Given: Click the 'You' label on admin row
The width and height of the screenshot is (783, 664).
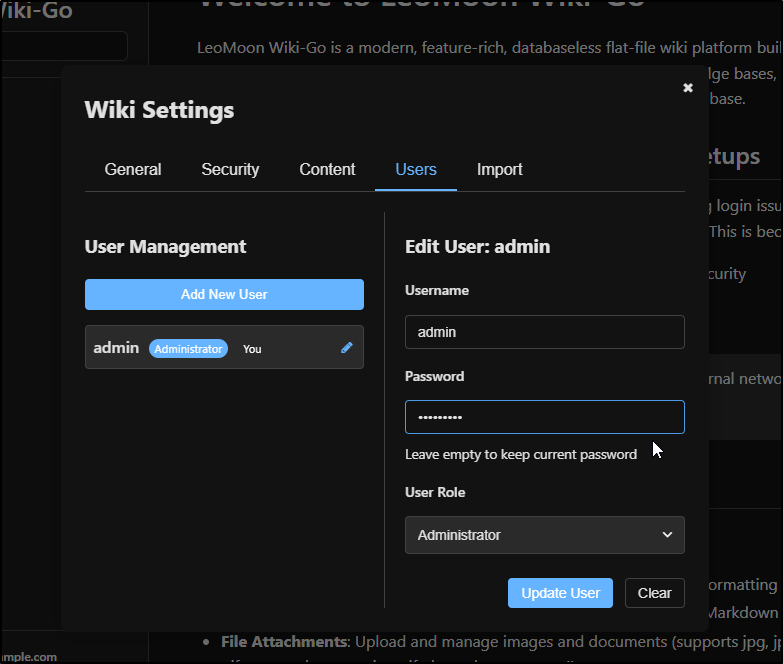Looking at the screenshot, I should 252,349.
